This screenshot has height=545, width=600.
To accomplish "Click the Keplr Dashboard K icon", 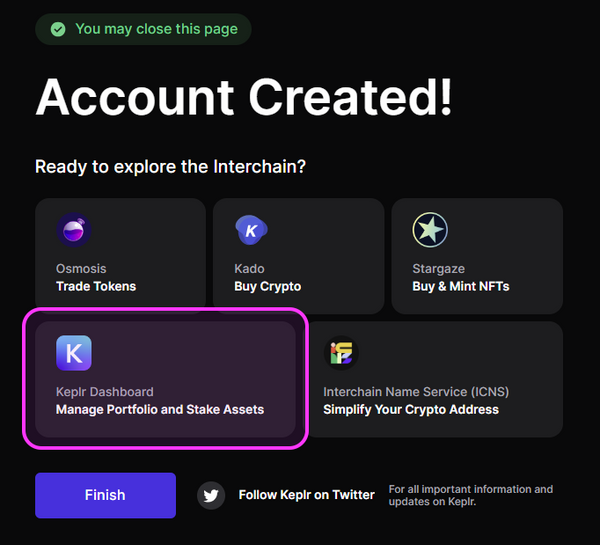I will point(74,353).
